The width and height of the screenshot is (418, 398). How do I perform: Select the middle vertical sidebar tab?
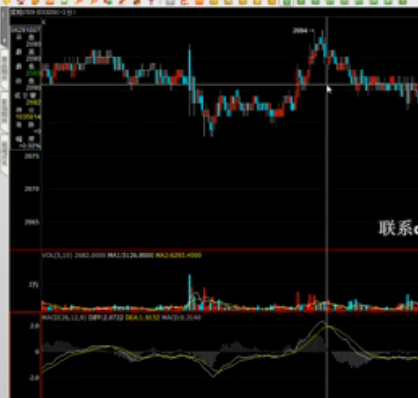5,112
